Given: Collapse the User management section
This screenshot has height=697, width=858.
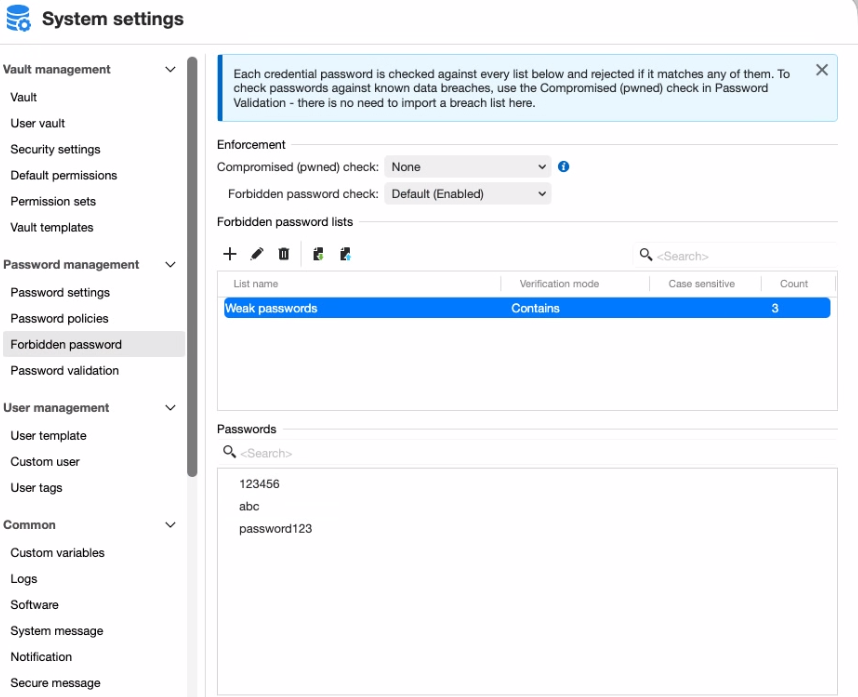Looking at the screenshot, I should tap(171, 408).
